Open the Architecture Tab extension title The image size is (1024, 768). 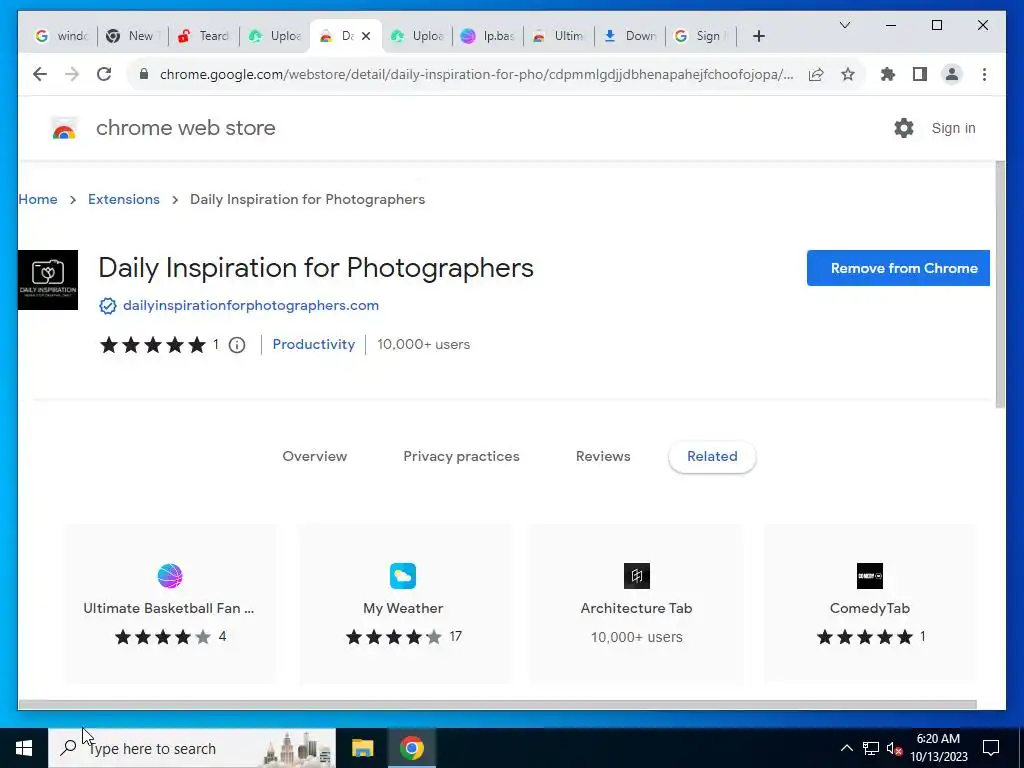point(636,609)
